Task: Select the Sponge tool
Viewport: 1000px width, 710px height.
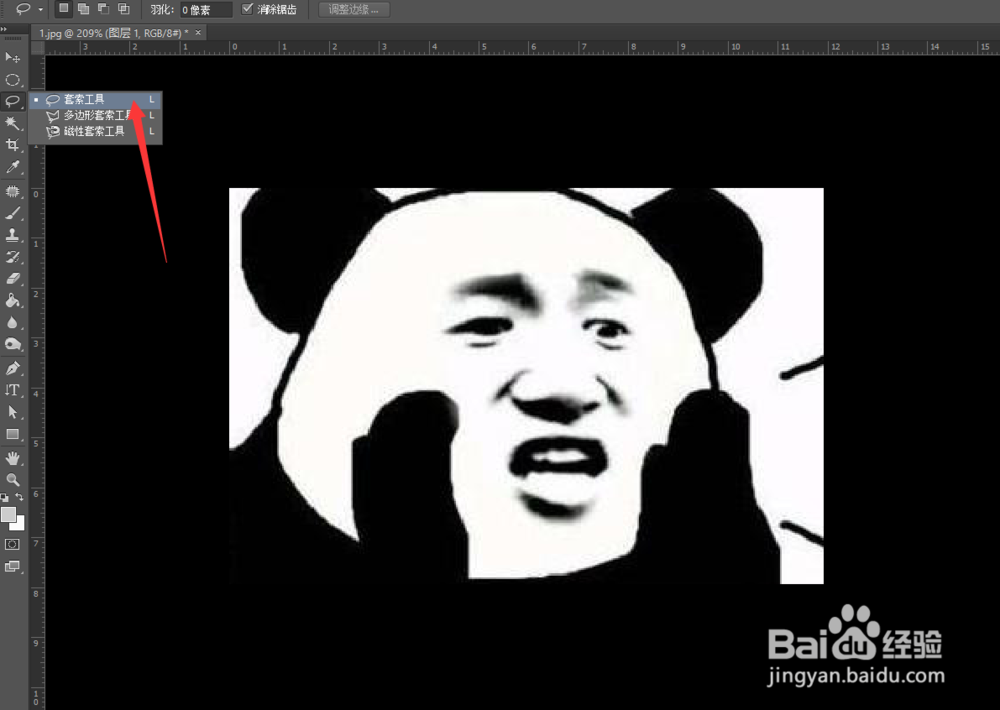Action: pos(12,344)
